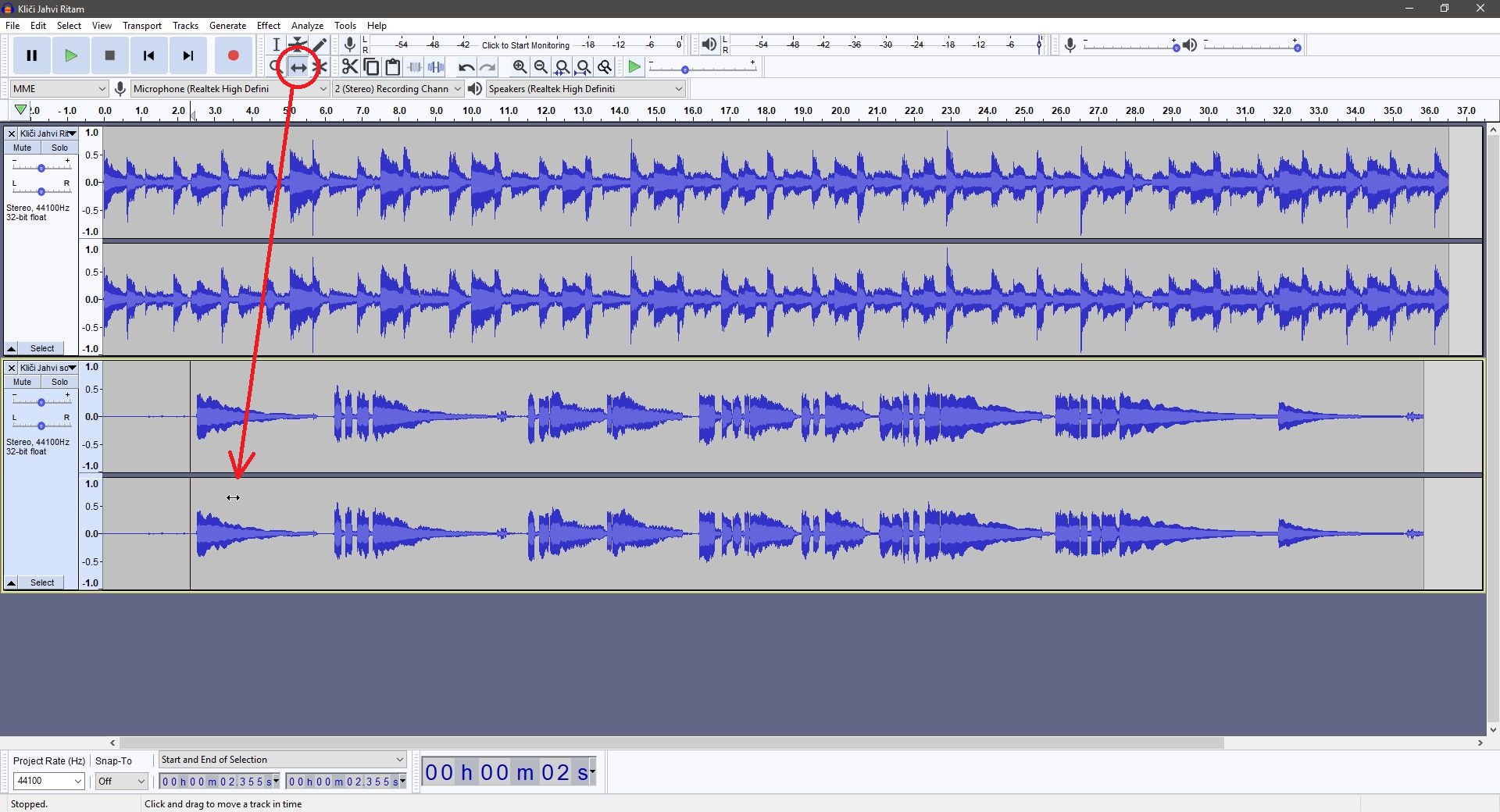
Task: Select the Time Shift tool
Action: tap(298, 67)
